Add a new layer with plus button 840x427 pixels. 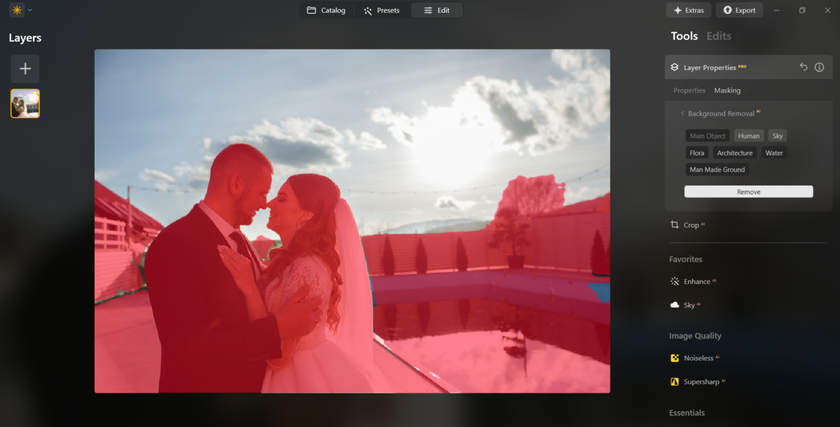[x=25, y=69]
